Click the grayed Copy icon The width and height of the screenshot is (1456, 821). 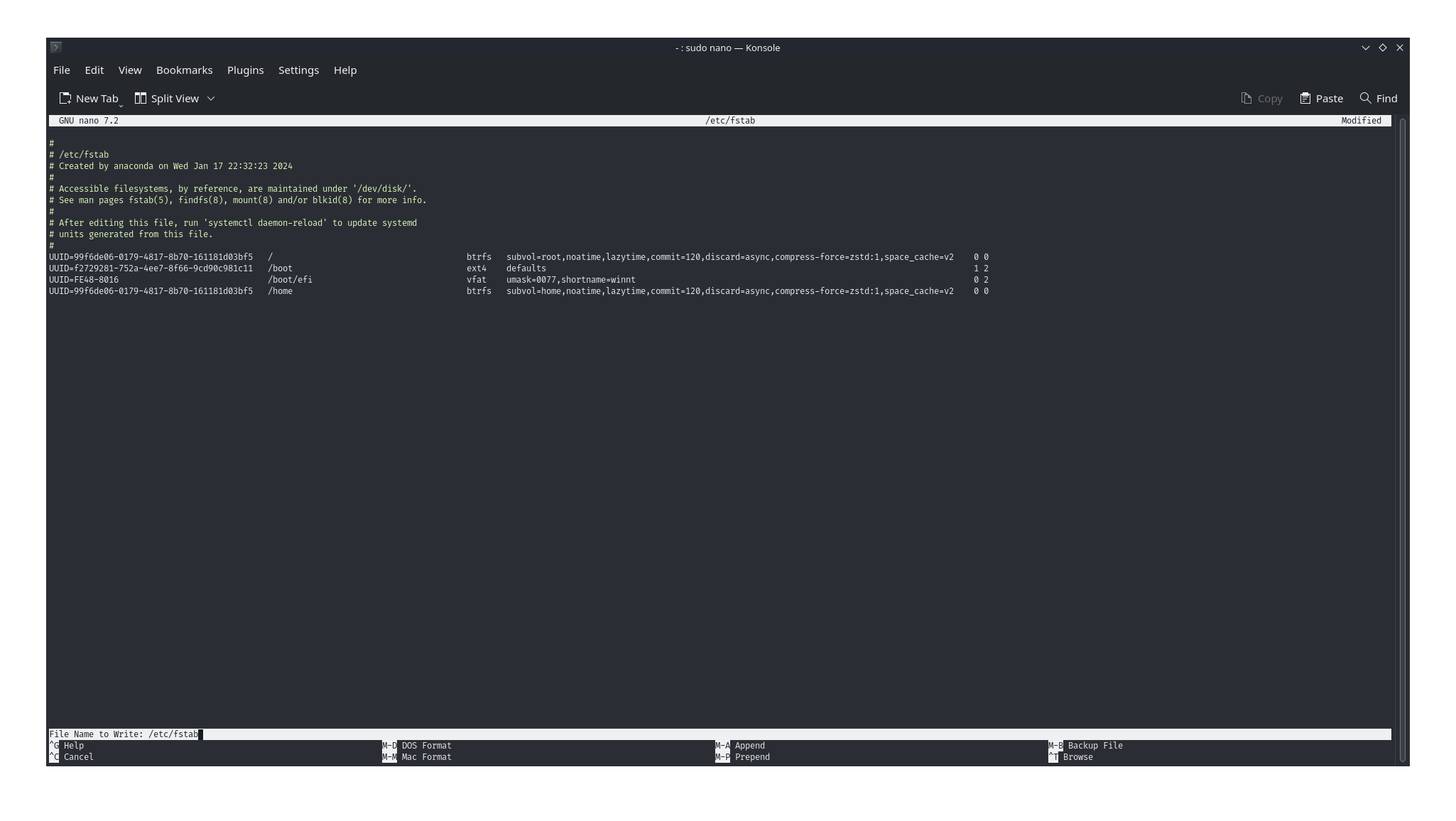click(x=1246, y=98)
